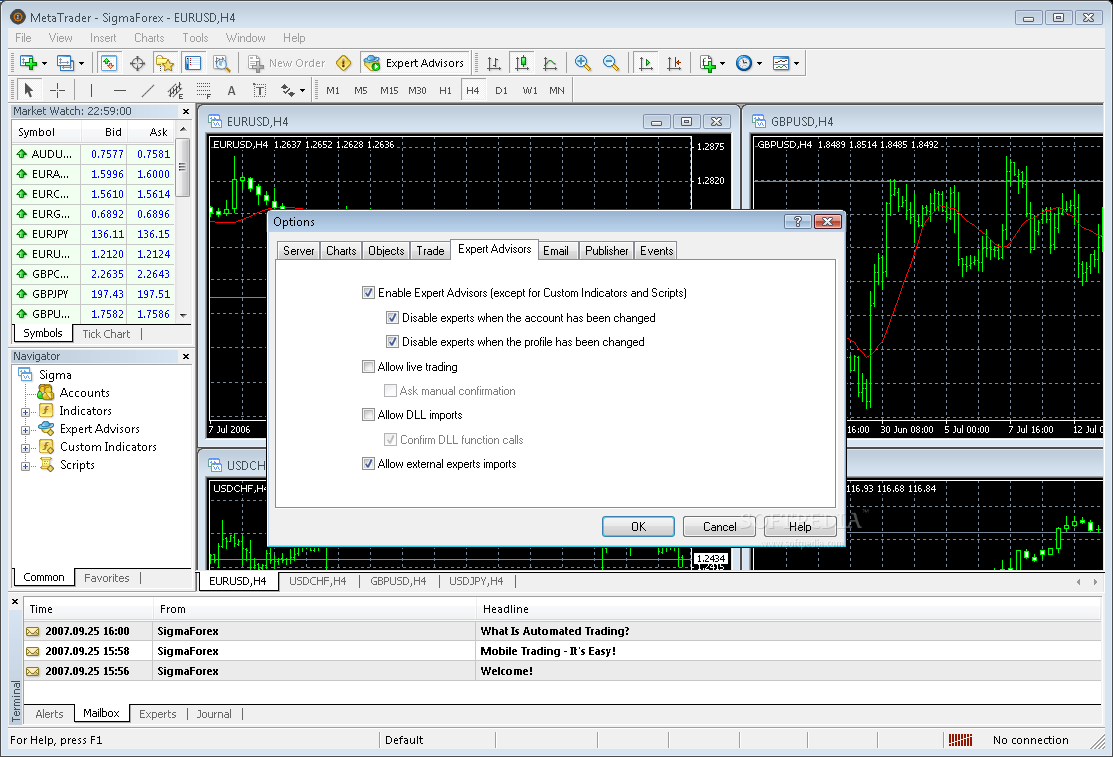Viewport: 1113px width, 757px height.
Task: Click the Market Watch scrollbar thumb
Action: pyautogui.click(x=182, y=168)
